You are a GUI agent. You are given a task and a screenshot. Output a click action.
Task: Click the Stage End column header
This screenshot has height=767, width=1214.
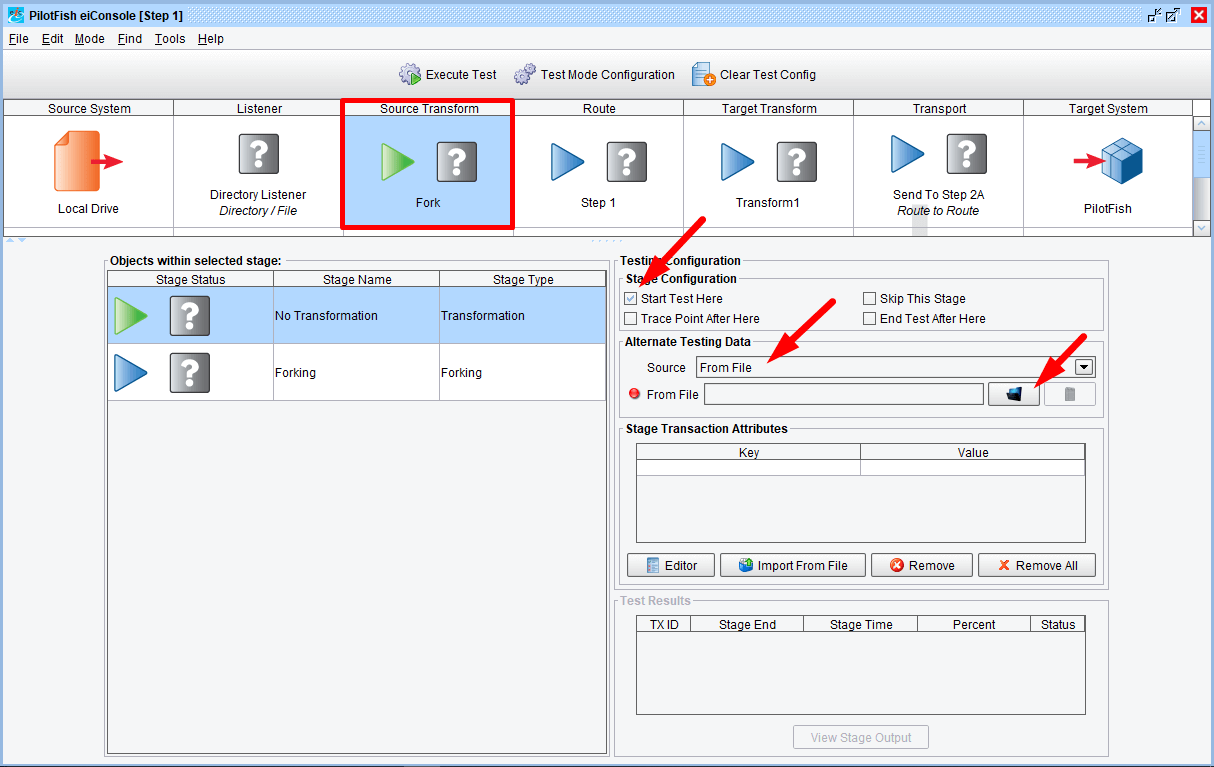pos(748,624)
